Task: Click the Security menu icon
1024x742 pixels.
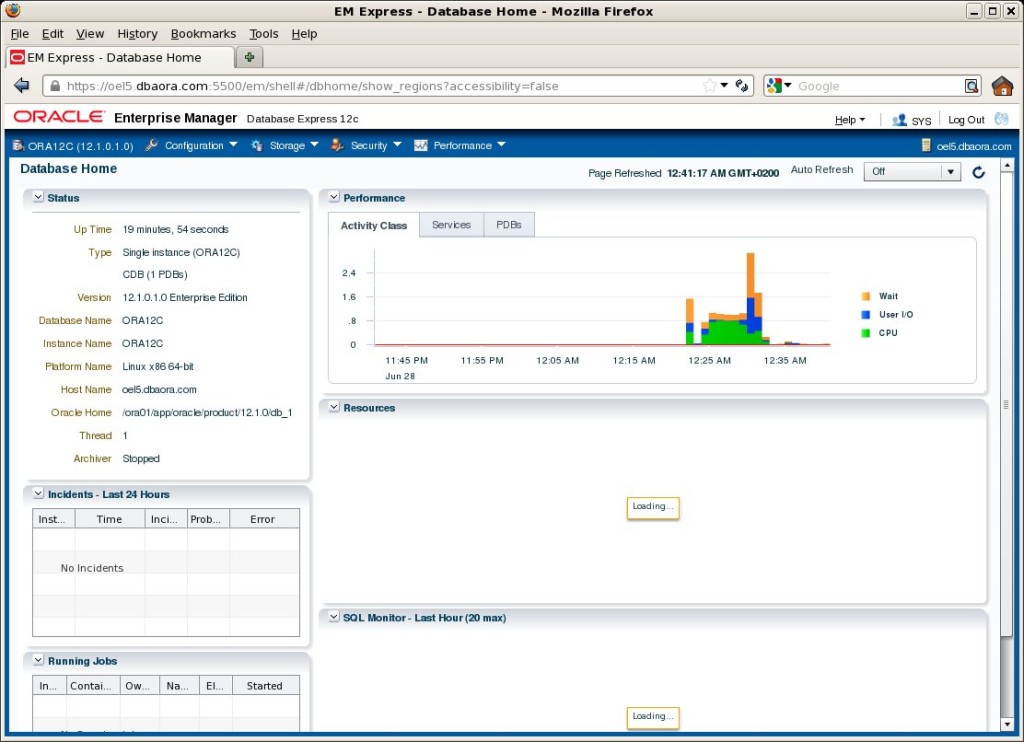Action: [337, 145]
